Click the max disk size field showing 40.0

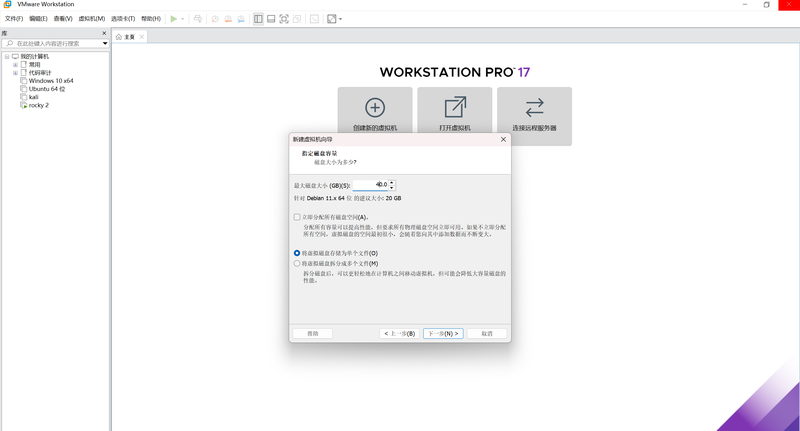tap(371, 185)
